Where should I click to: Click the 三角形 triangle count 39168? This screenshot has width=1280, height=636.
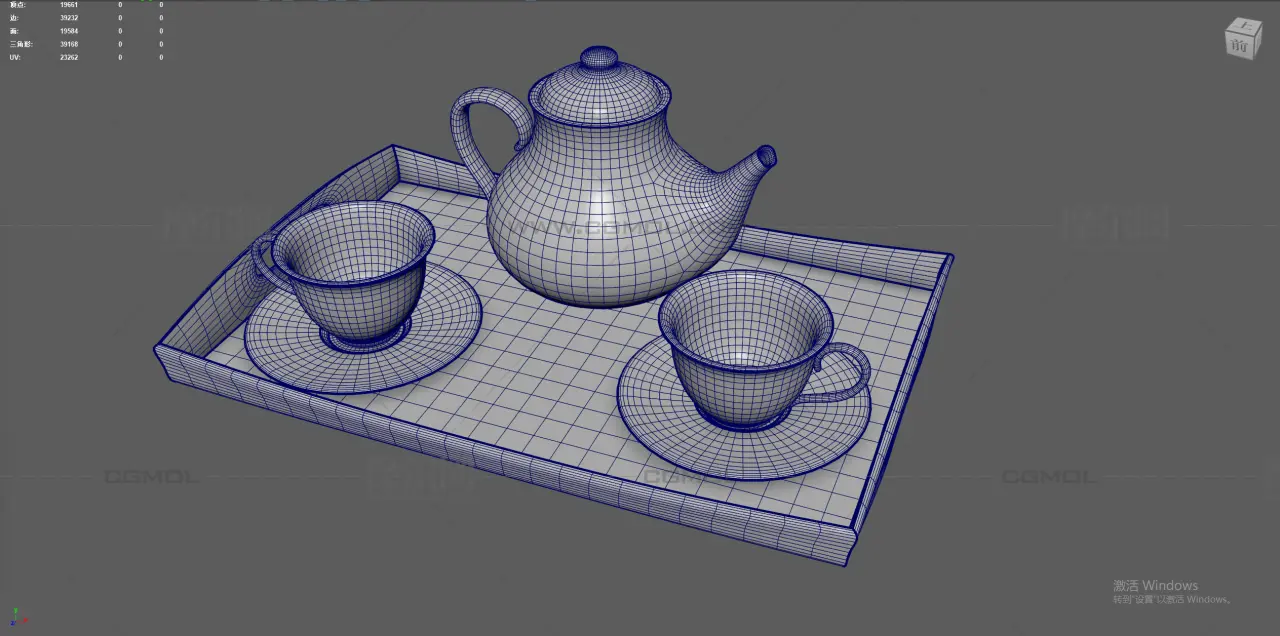(69, 44)
